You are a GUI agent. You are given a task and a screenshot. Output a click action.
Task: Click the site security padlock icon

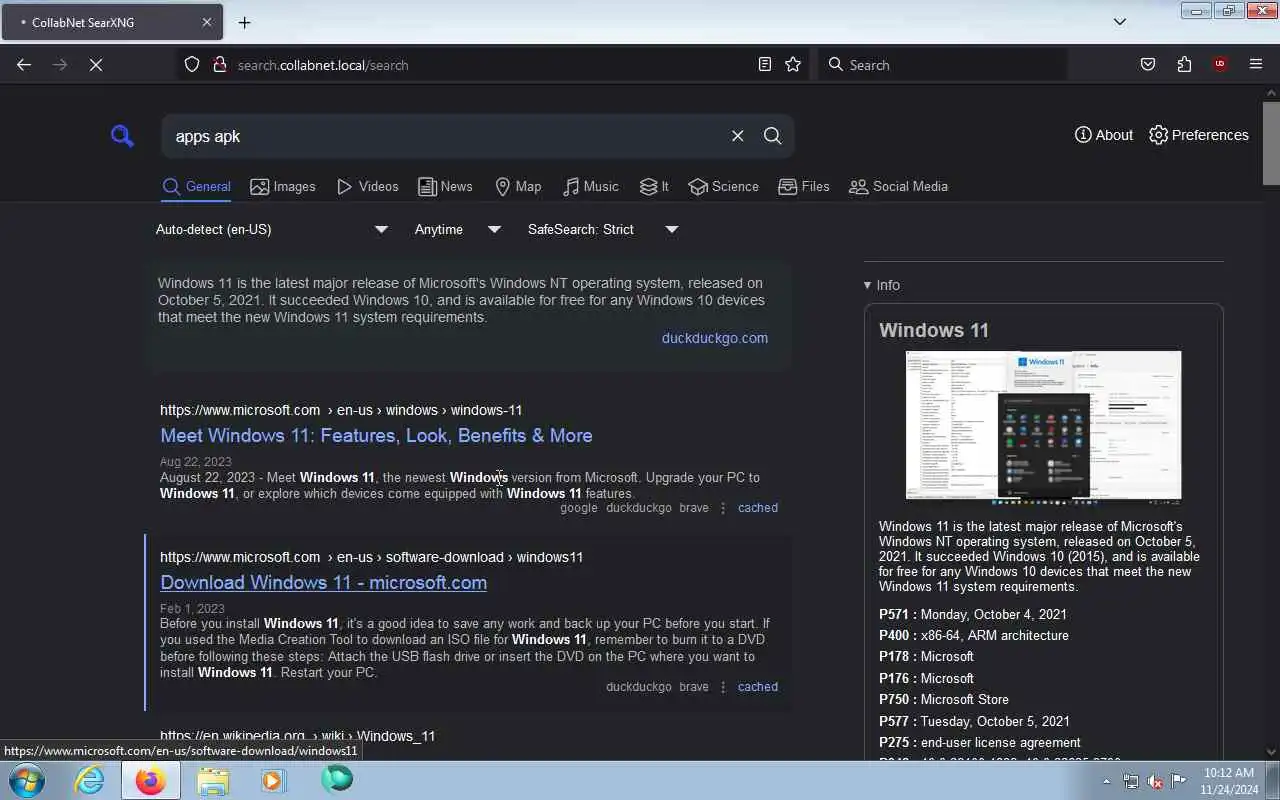[220, 65]
